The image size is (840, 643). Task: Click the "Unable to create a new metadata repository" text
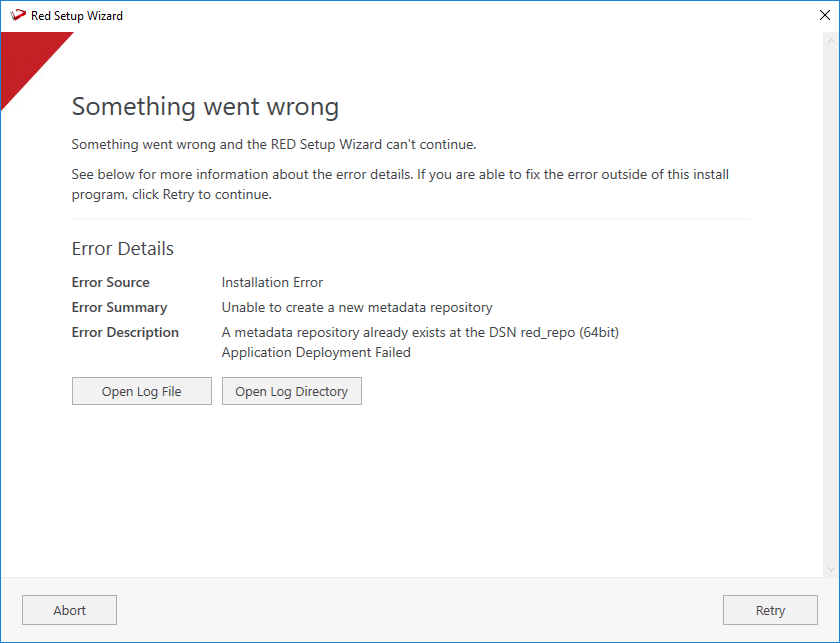tap(357, 308)
